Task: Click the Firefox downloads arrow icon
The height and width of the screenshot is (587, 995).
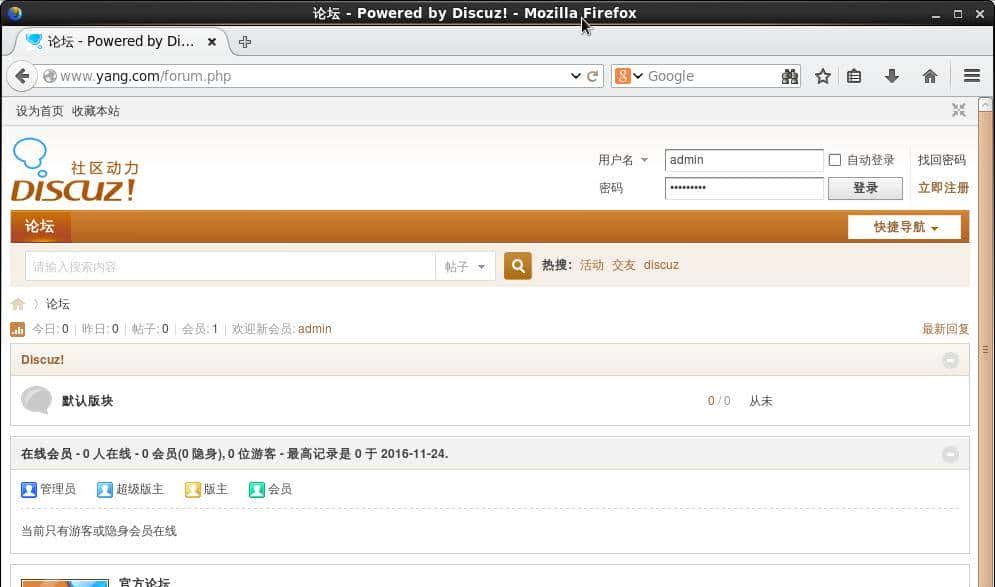Action: (890, 75)
